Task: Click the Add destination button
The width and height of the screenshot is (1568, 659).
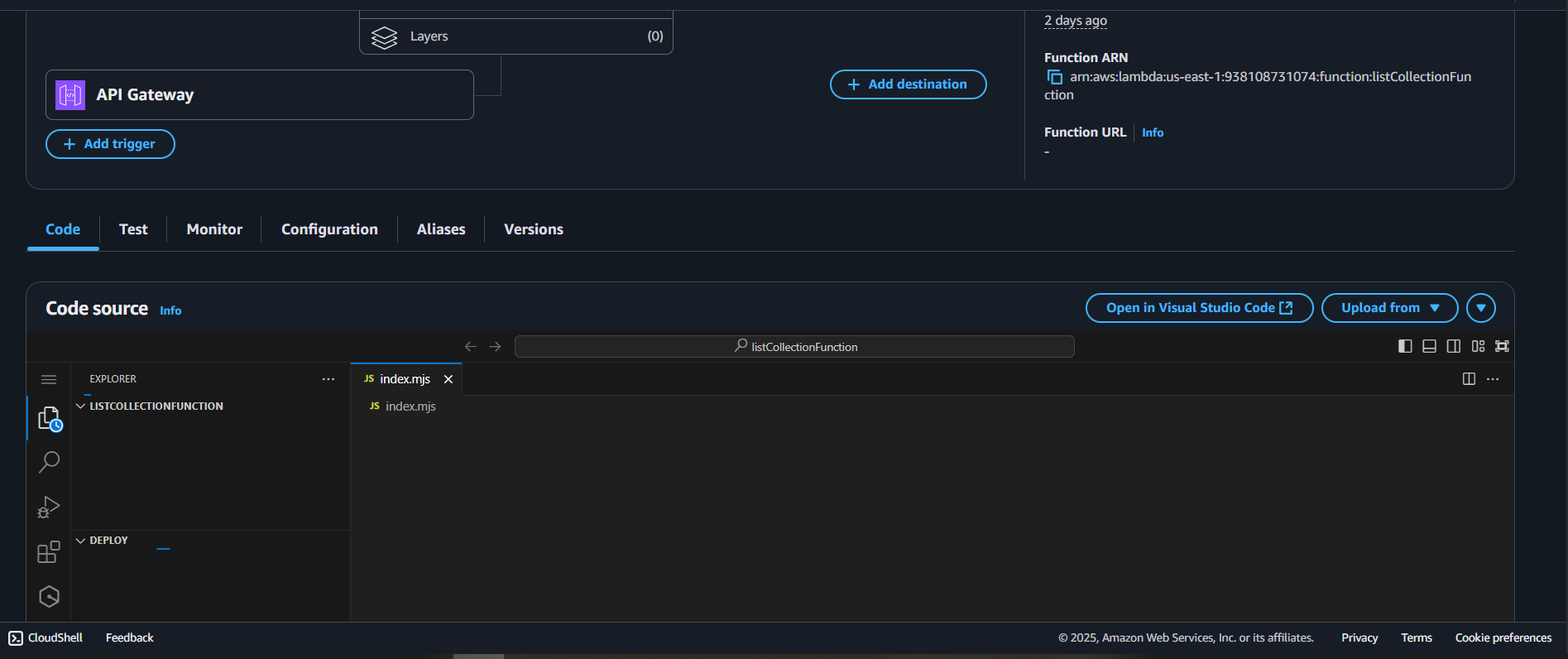Action: click(x=908, y=84)
